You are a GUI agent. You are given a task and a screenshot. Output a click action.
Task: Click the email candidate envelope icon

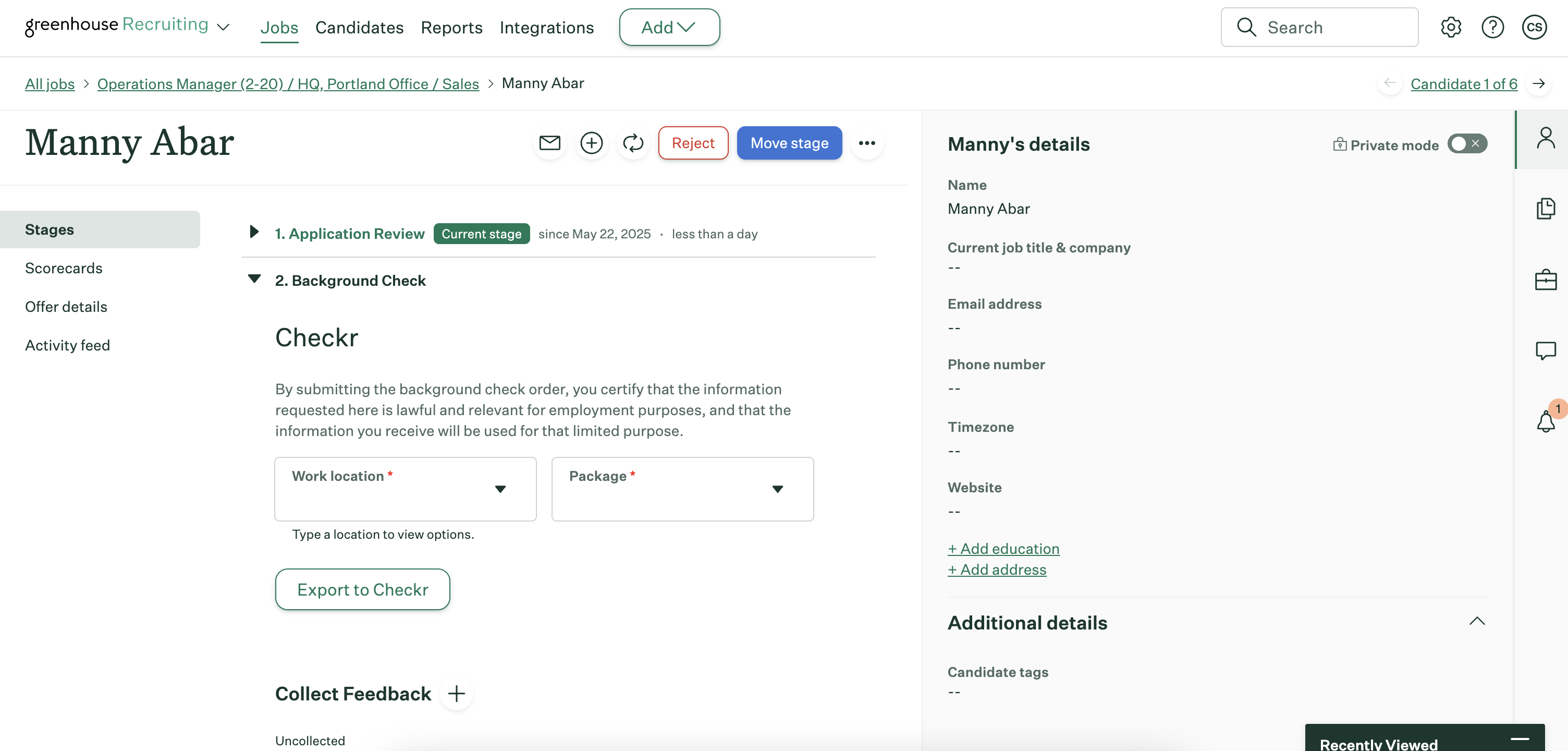point(549,143)
